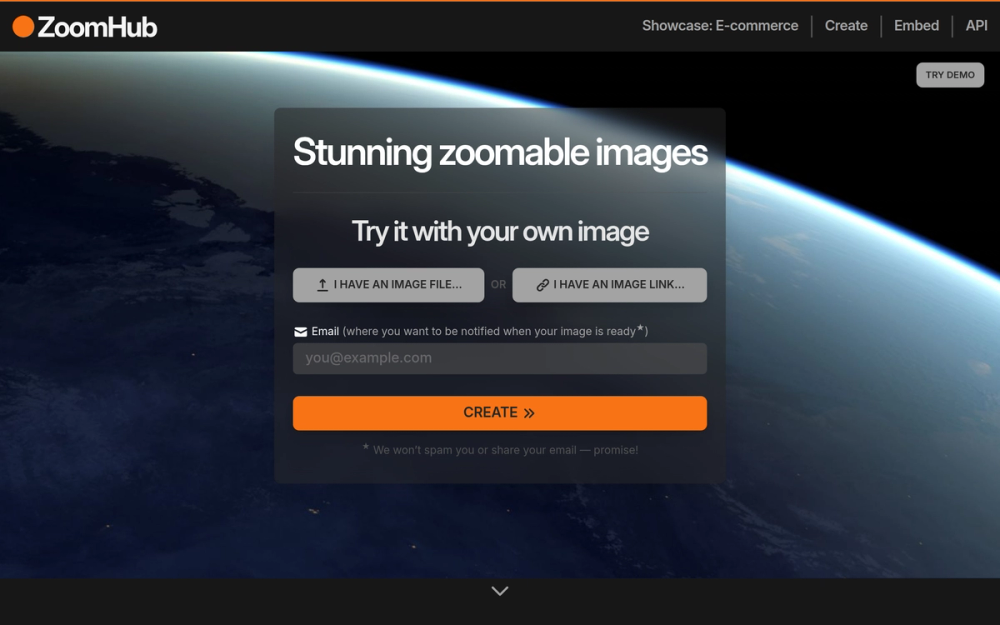Click 'Try it with your own image' text

500,231
